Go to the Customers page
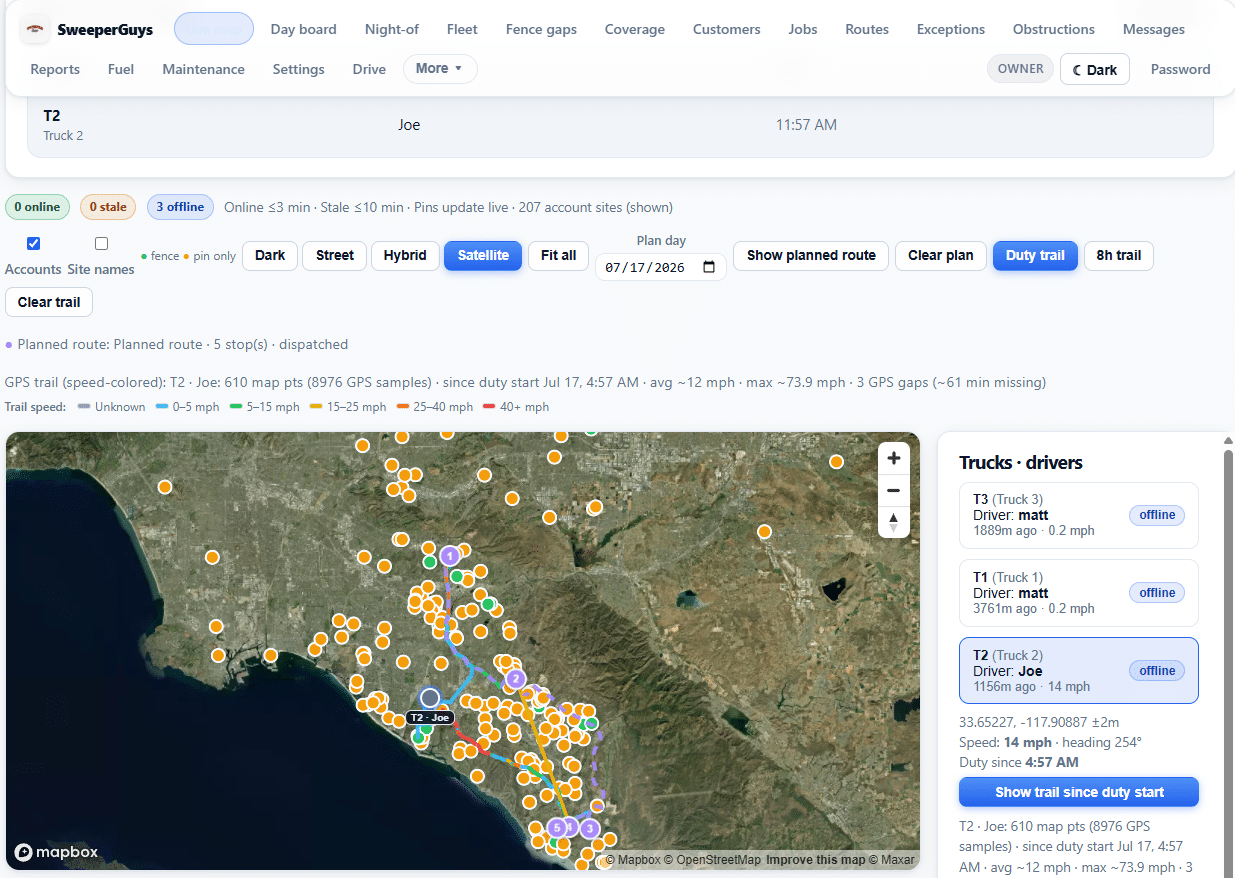The image size is (1235, 878). coord(727,29)
